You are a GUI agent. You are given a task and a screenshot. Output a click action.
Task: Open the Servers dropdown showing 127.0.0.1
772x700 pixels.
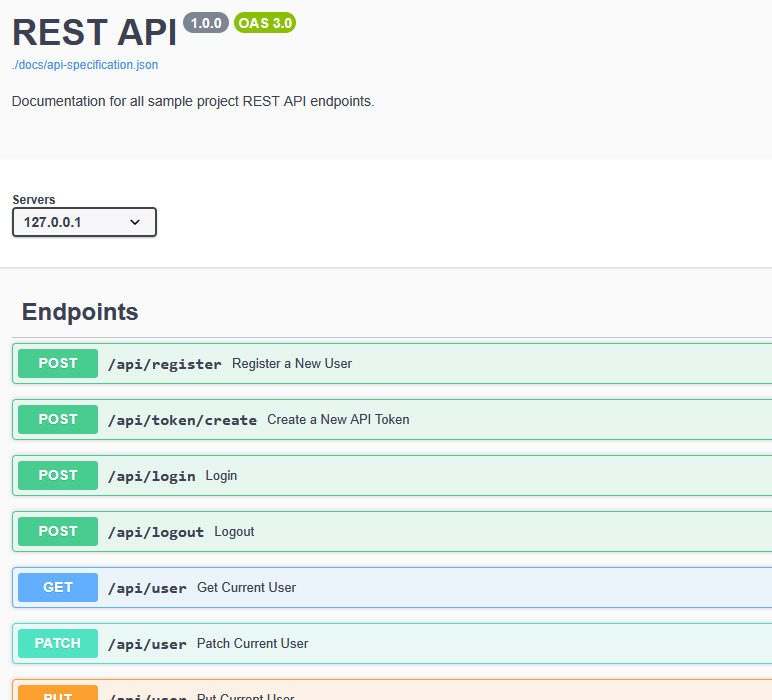[x=84, y=222]
